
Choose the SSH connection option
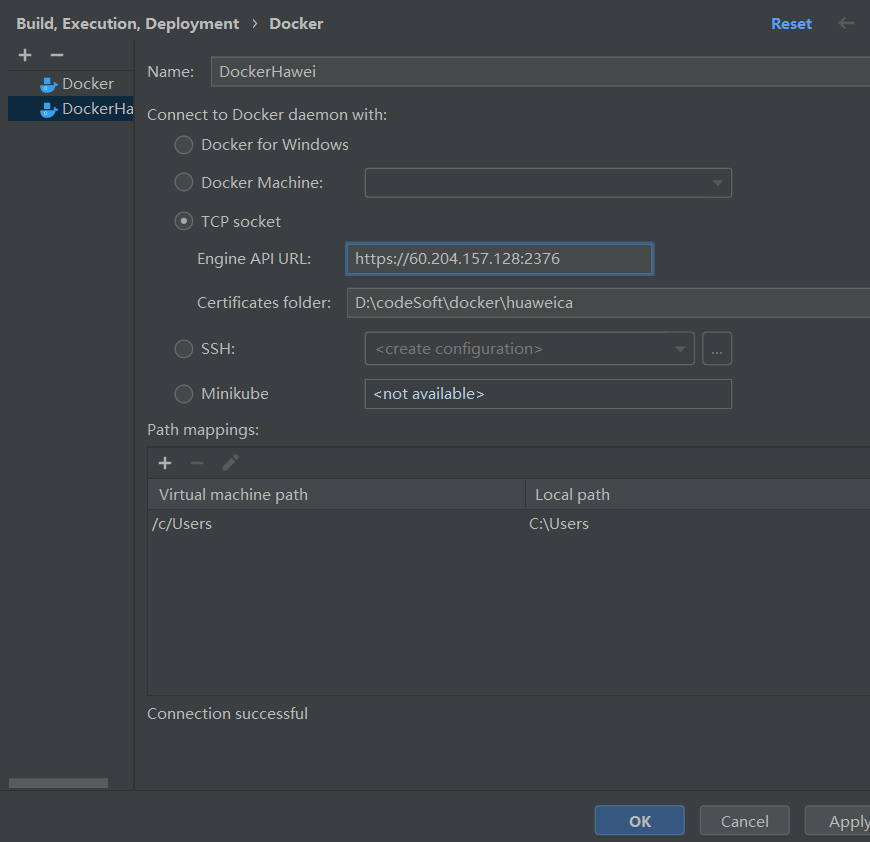click(184, 349)
